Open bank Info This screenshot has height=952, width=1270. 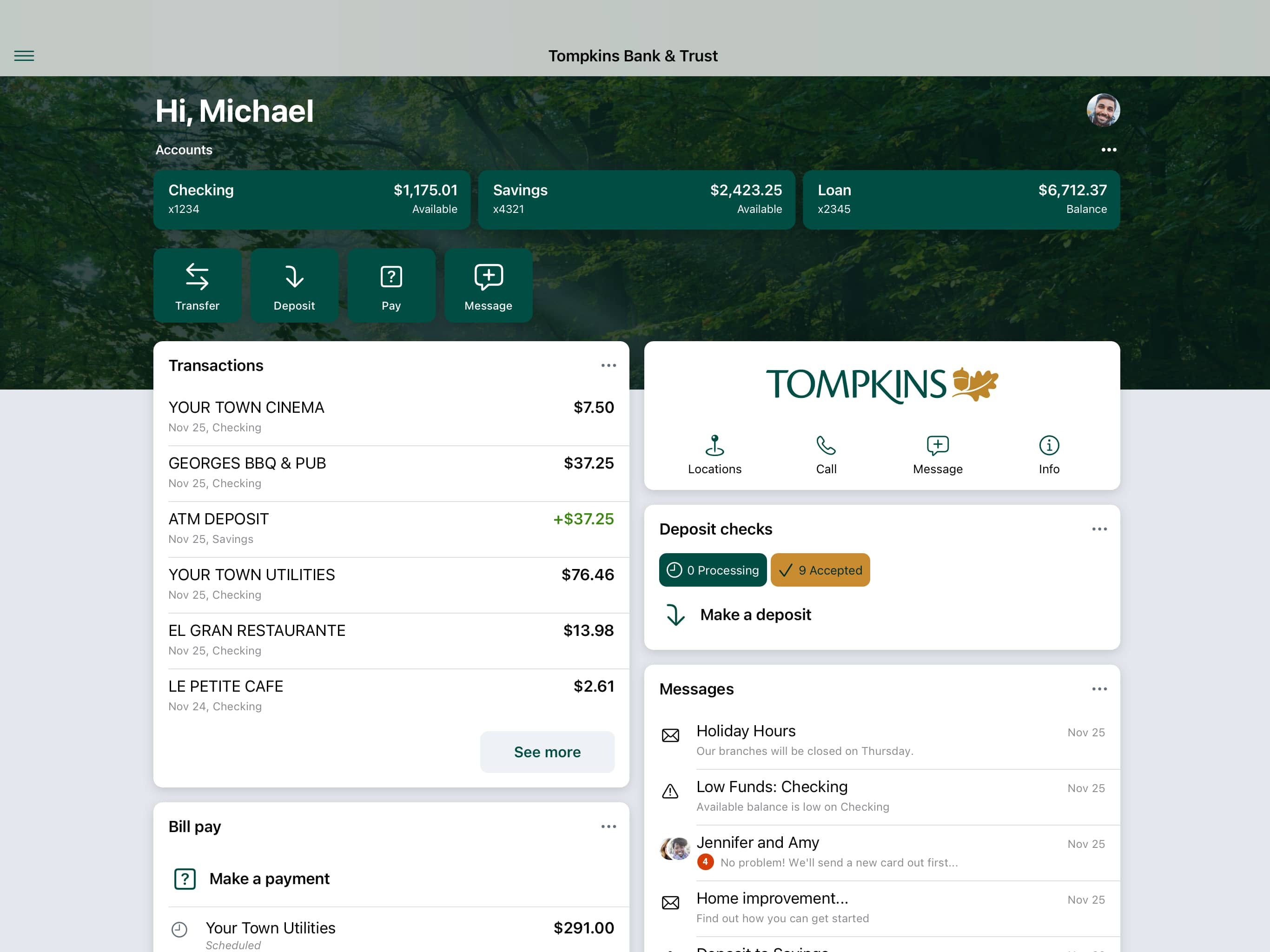tap(1049, 455)
